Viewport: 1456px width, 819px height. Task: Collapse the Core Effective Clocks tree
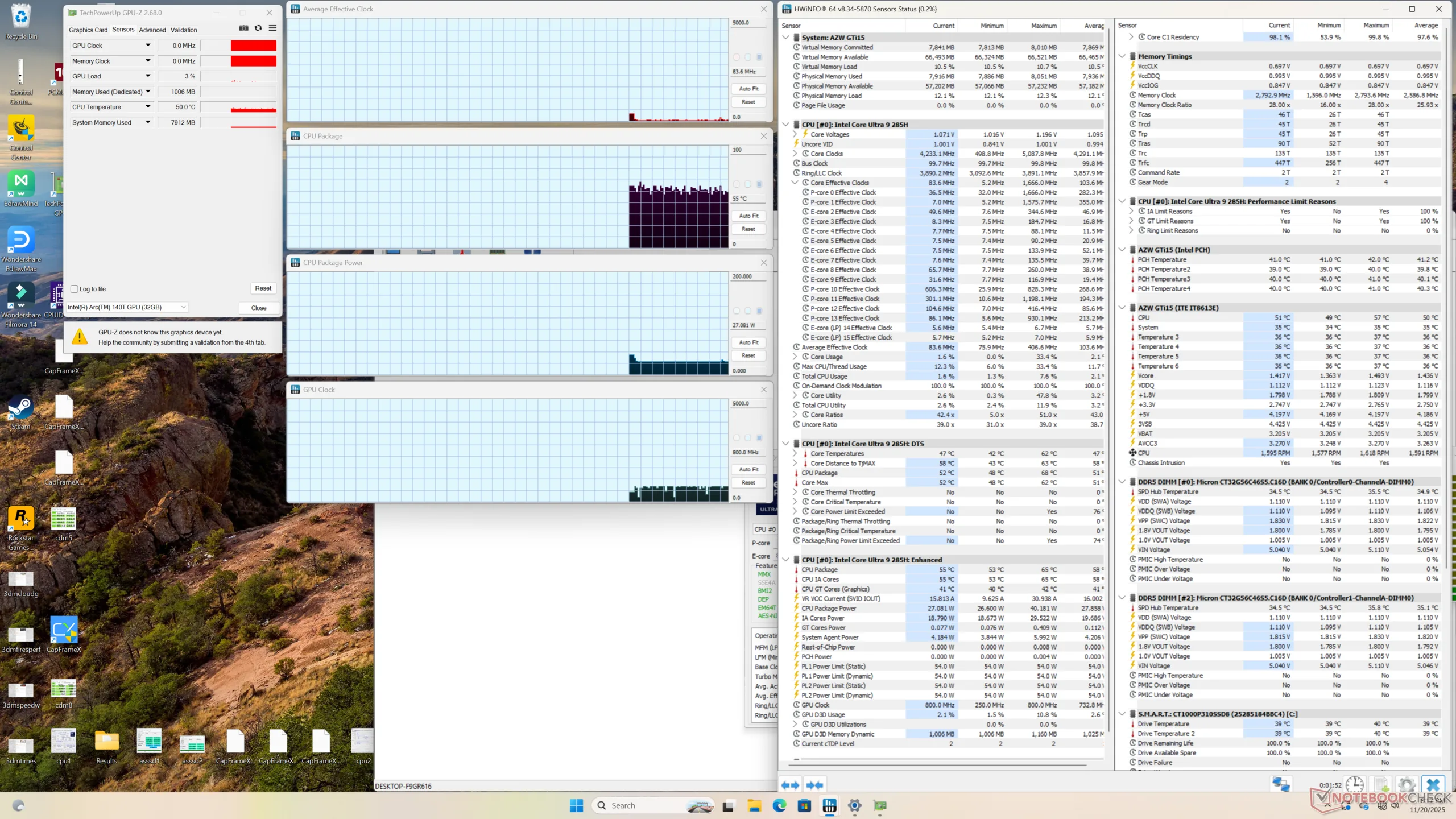tap(795, 183)
